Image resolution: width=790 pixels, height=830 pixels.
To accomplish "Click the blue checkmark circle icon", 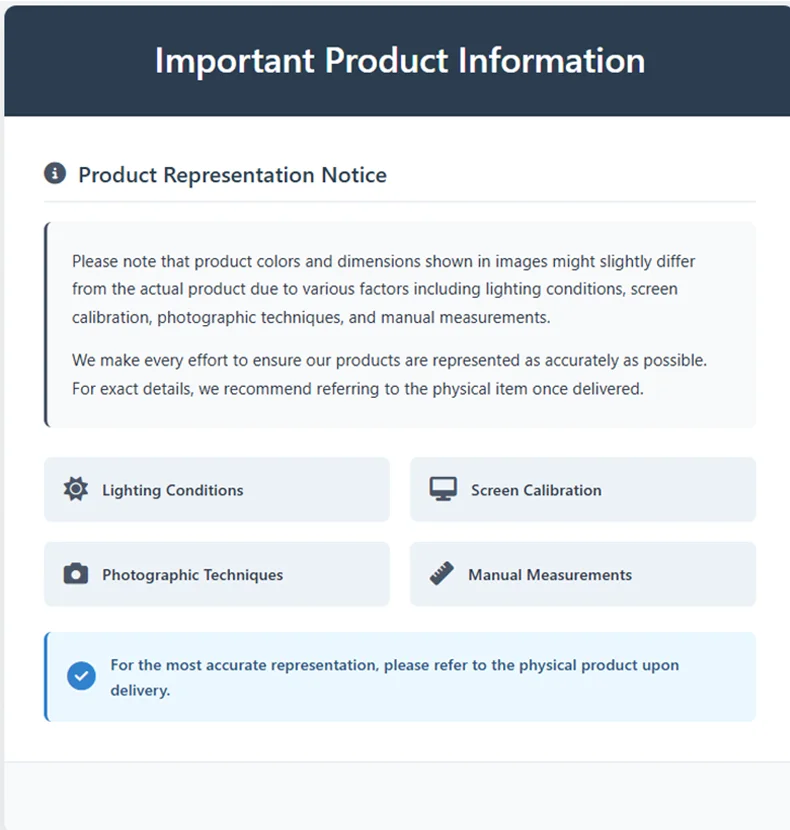I will (81, 677).
